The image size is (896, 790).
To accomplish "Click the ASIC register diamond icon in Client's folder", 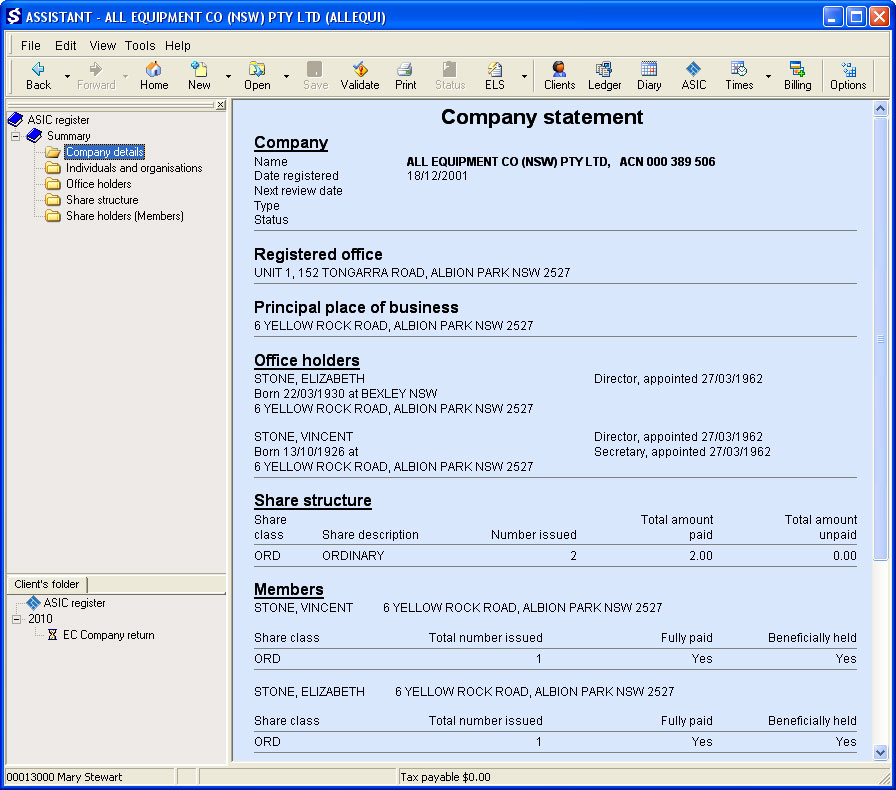I will coord(33,603).
